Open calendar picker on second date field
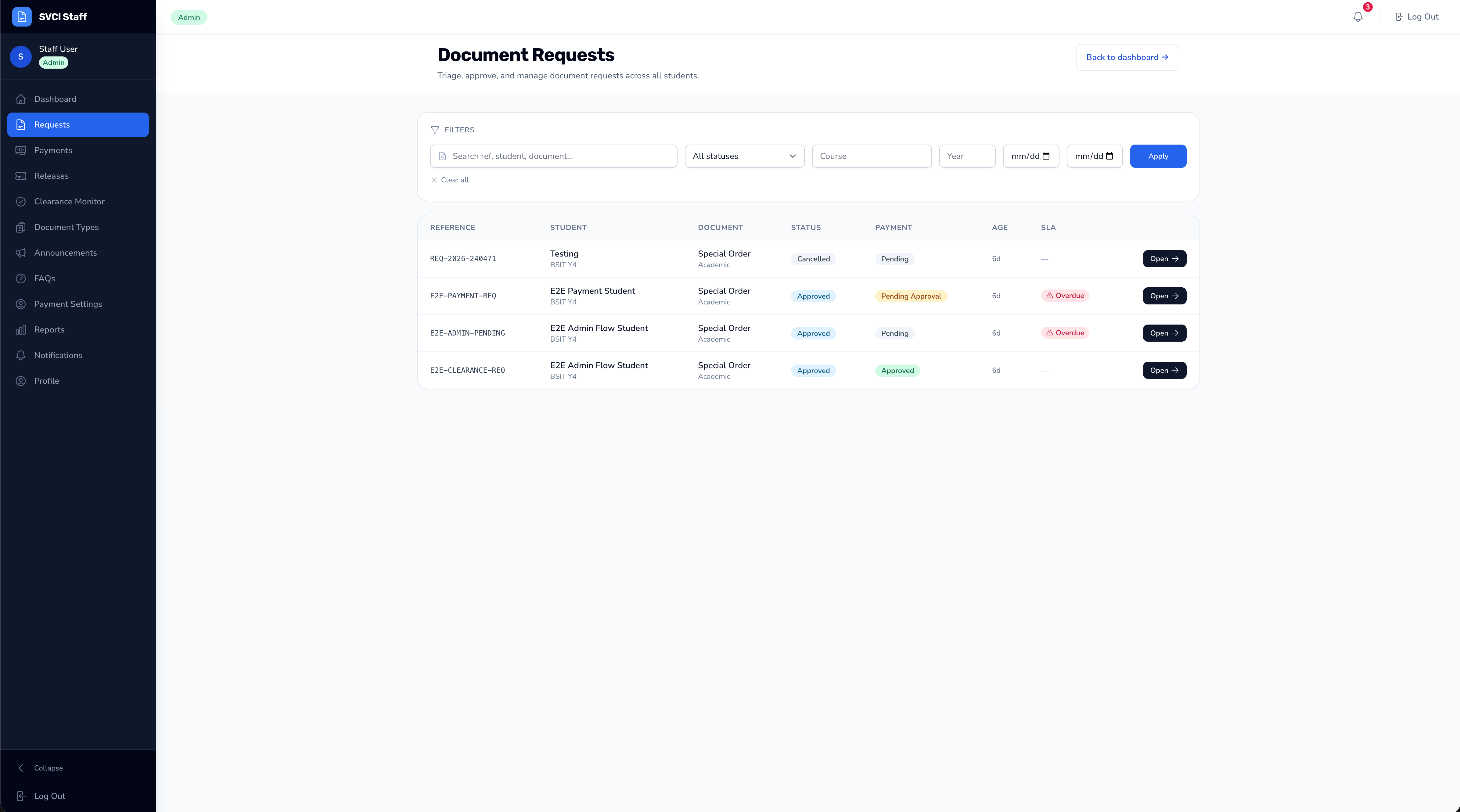The height and width of the screenshot is (812, 1460). (x=1110, y=156)
